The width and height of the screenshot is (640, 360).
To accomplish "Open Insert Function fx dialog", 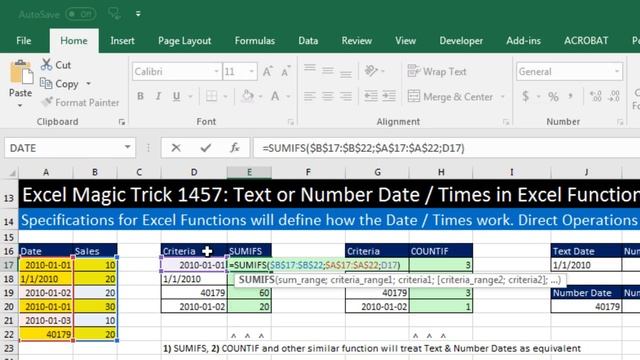I will [235, 148].
